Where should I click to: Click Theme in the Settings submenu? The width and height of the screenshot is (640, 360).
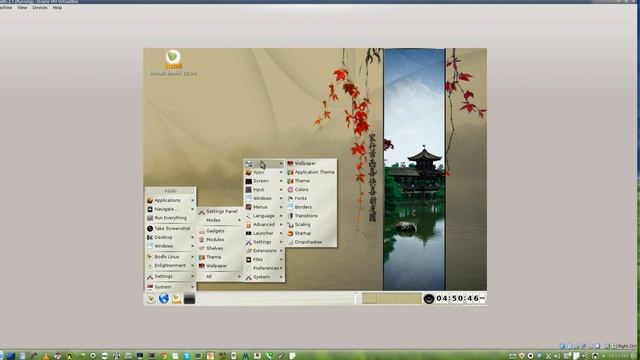pos(220,257)
